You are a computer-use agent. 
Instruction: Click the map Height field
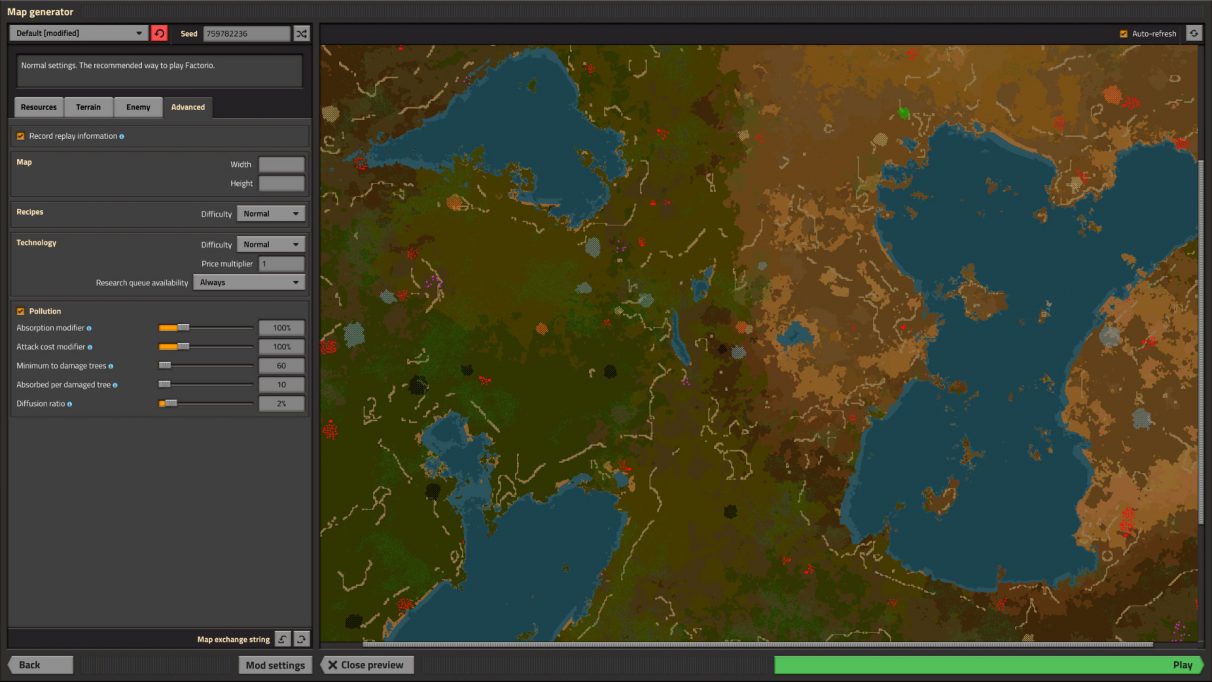click(281, 184)
